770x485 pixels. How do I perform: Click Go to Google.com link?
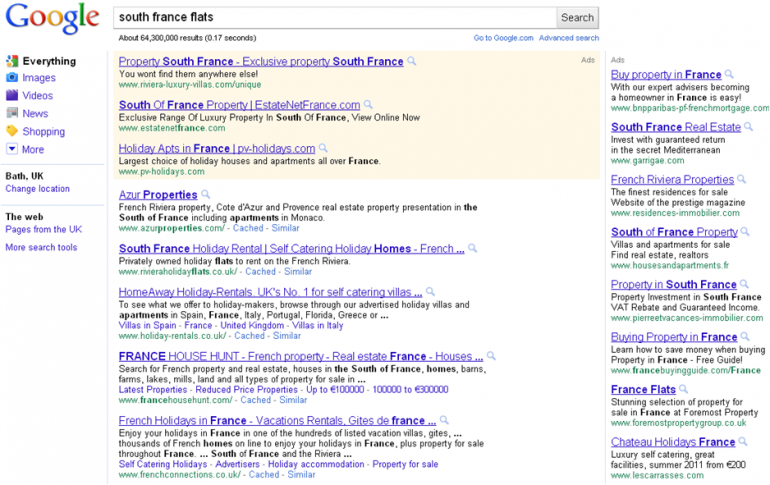tap(503, 38)
